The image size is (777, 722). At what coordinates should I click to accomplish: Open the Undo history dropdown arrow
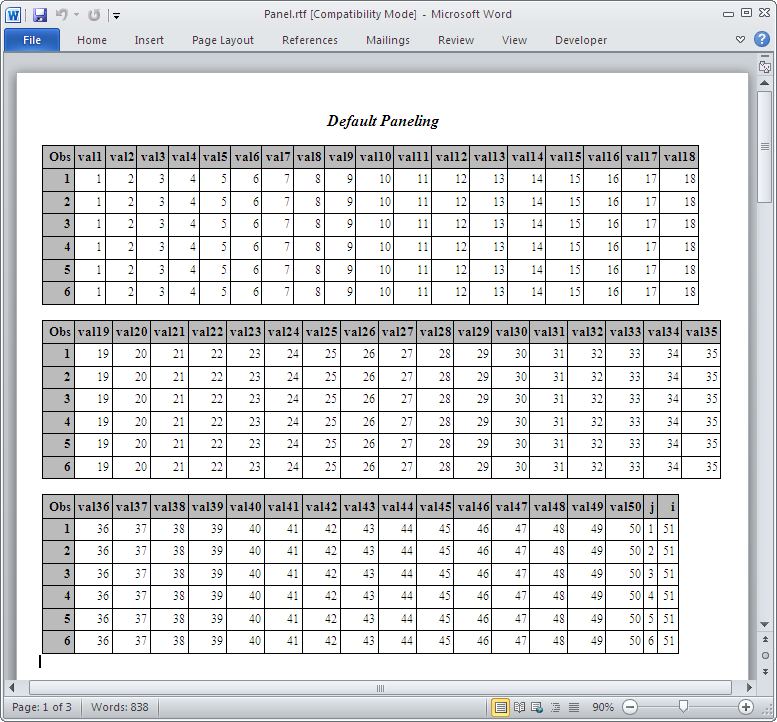tap(76, 15)
